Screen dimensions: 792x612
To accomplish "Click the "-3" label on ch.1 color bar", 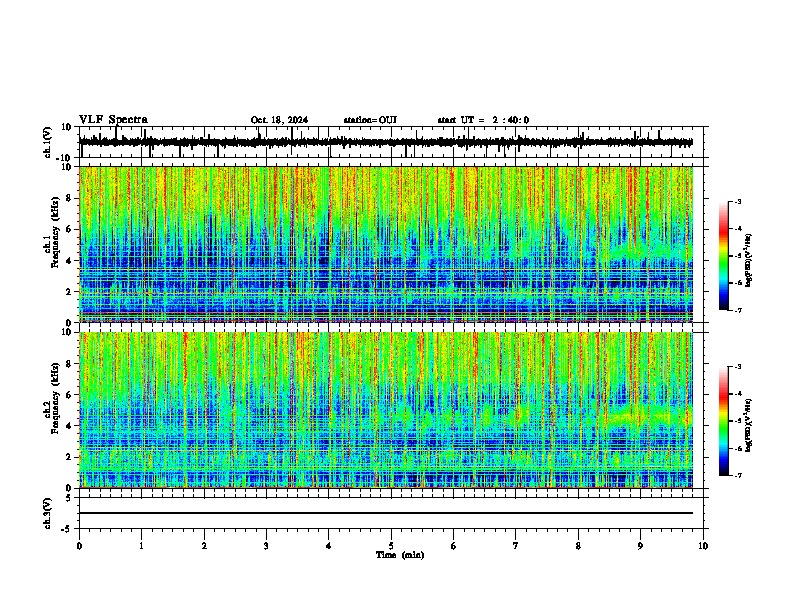I will (737, 202).
